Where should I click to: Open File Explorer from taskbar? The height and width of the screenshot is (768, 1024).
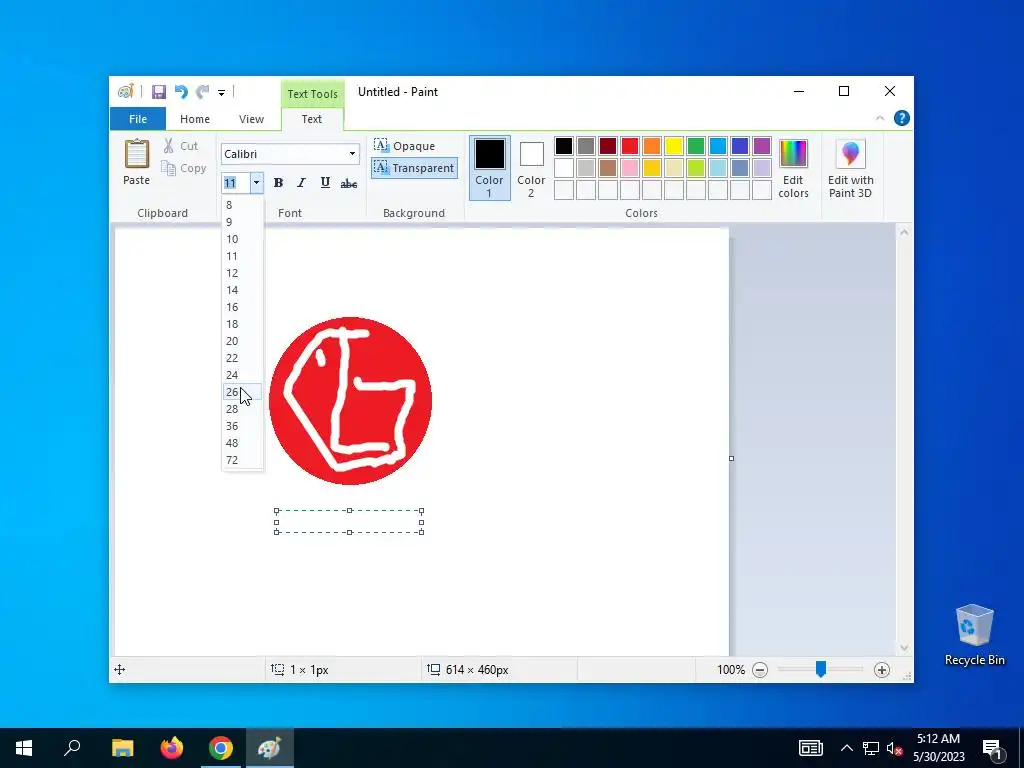[x=122, y=748]
